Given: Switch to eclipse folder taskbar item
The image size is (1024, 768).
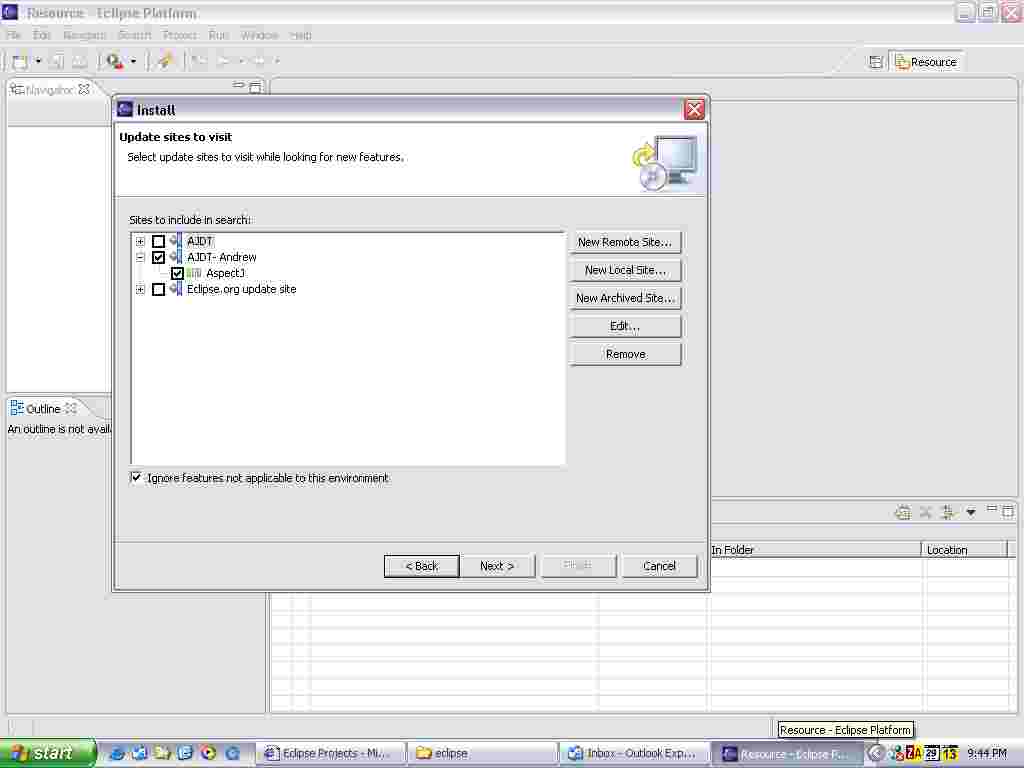Looking at the screenshot, I should coord(482,754).
